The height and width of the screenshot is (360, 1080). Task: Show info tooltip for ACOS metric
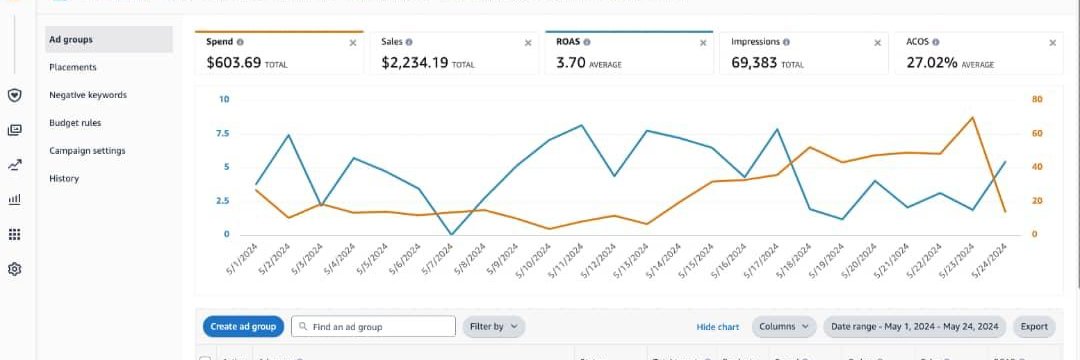(x=935, y=42)
